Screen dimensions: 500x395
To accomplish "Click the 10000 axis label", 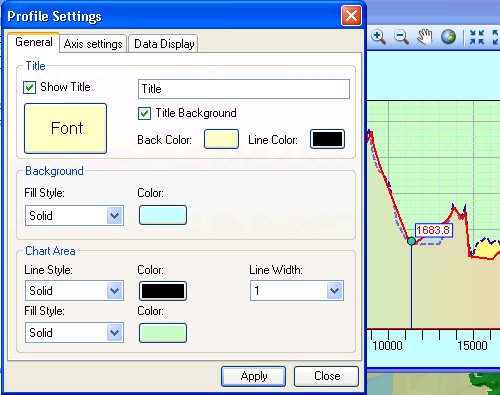I will [387, 346].
